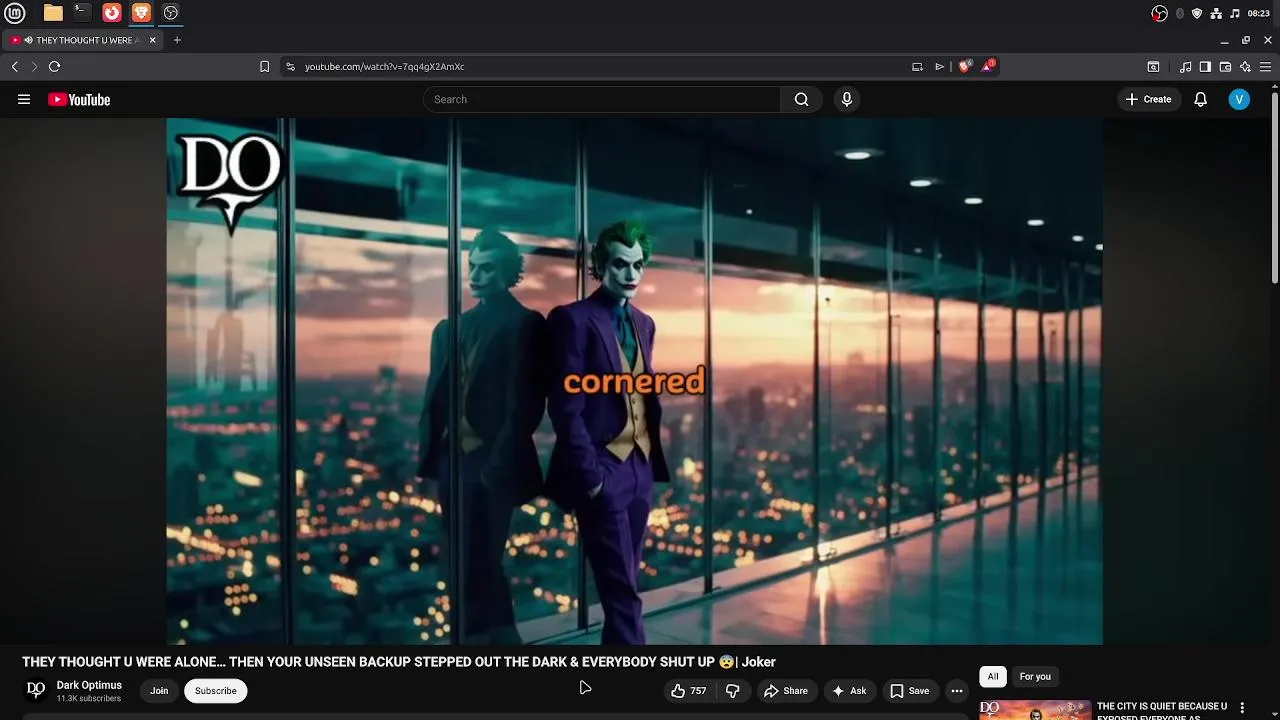Select the Brave browser taskbar icon

click(x=141, y=13)
